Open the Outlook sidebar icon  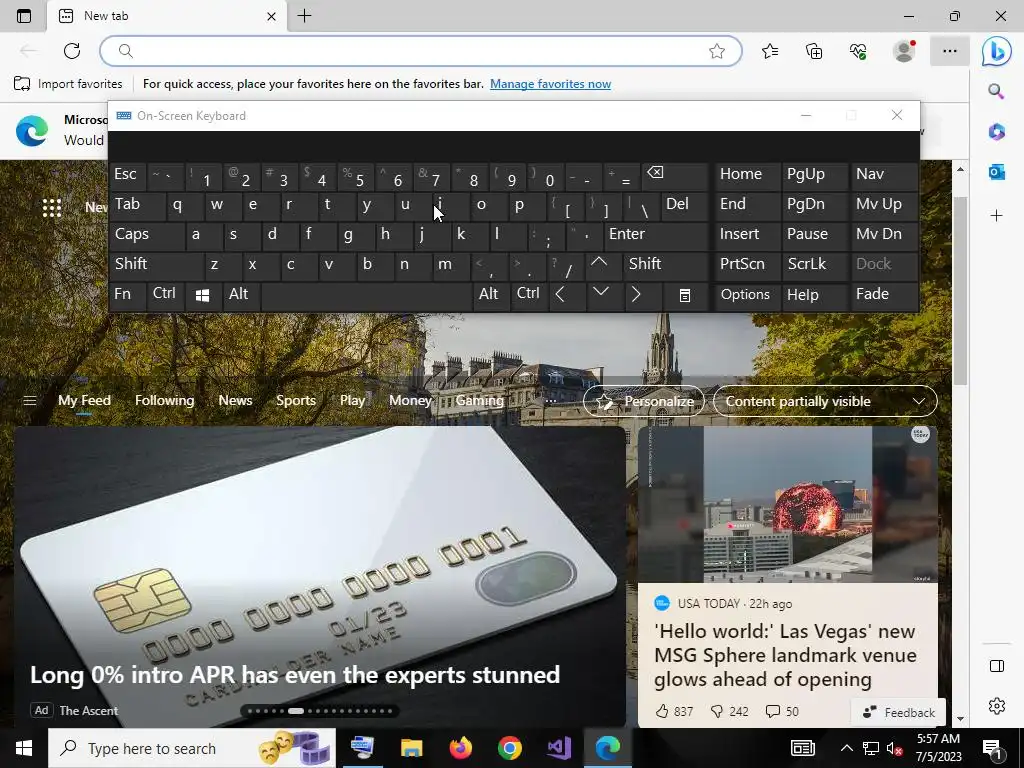coord(996,172)
